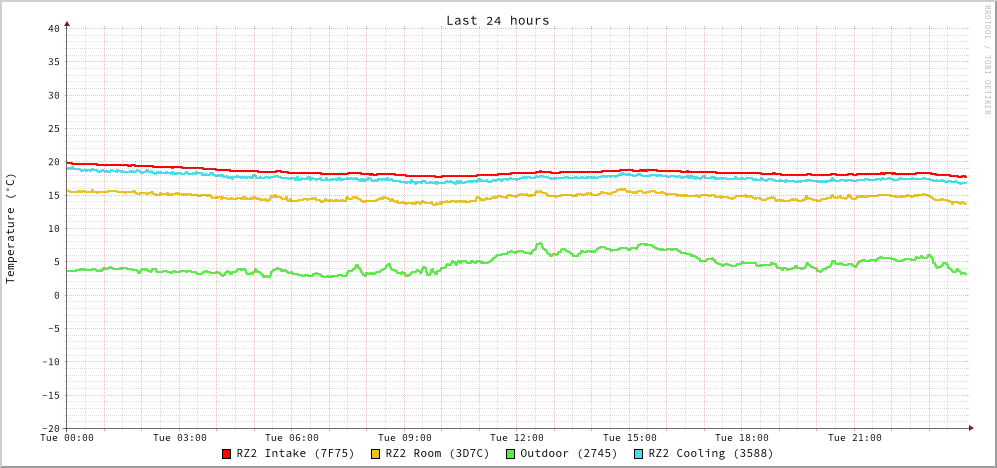Click the red RZ2 Intake legend swatch
This screenshot has height=468, width=997.
(227, 454)
